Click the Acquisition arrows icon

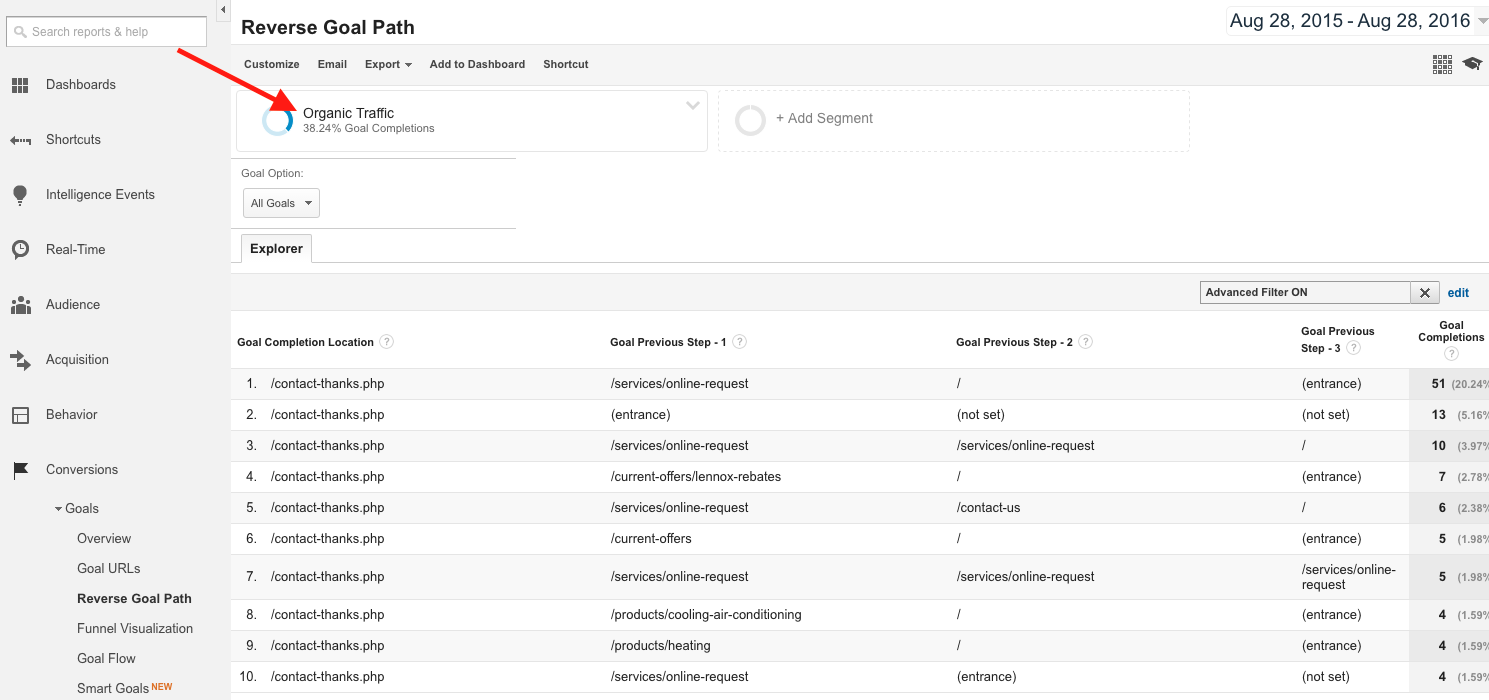point(20,360)
